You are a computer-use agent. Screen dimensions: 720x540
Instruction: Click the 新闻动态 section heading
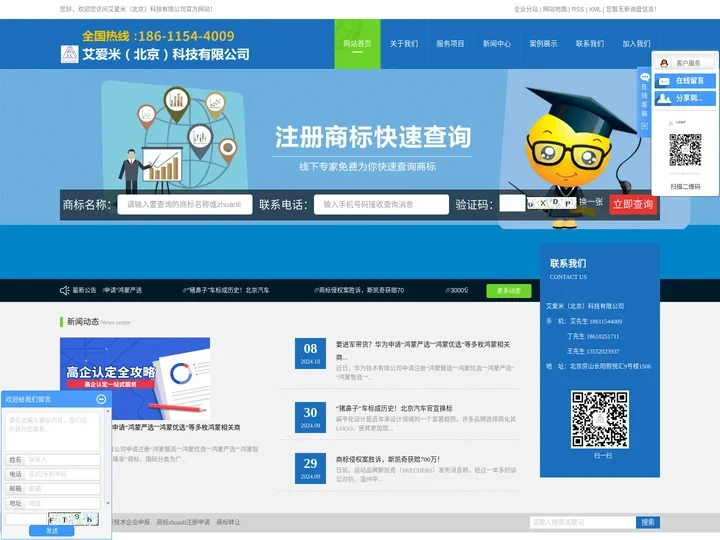tap(83, 322)
